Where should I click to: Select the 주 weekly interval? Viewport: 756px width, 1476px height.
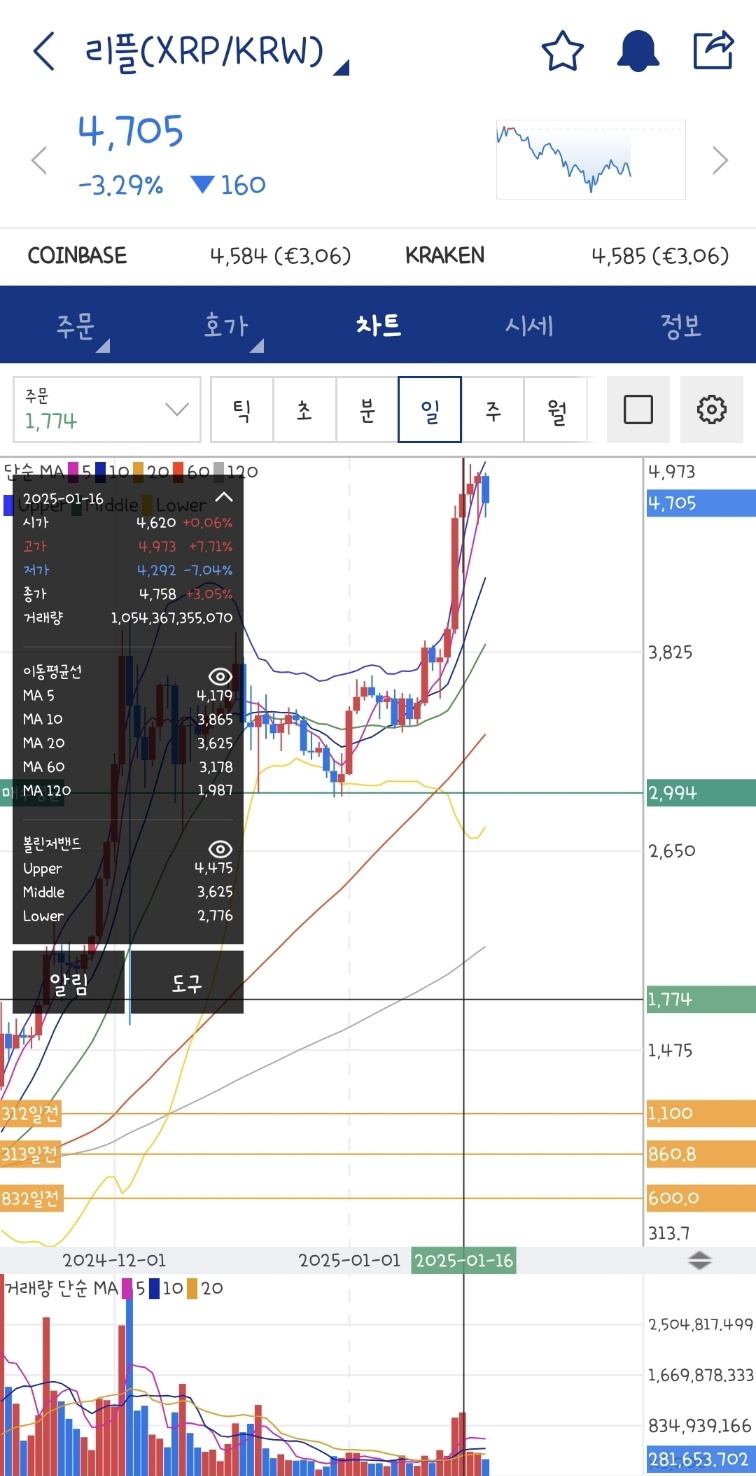point(493,409)
